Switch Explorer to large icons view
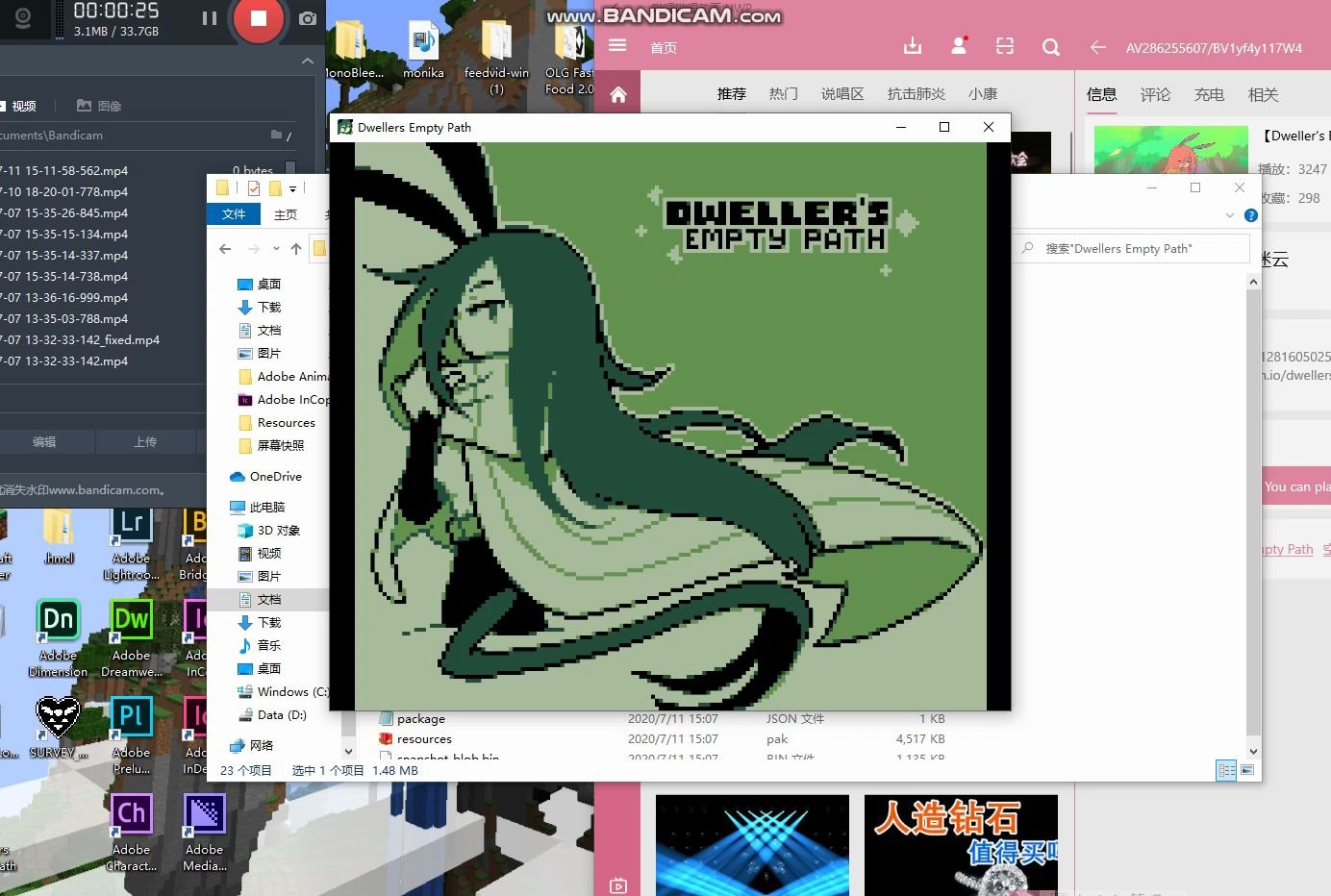Image resolution: width=1331 pixels, height=896 pixels. pos(1247,770)
